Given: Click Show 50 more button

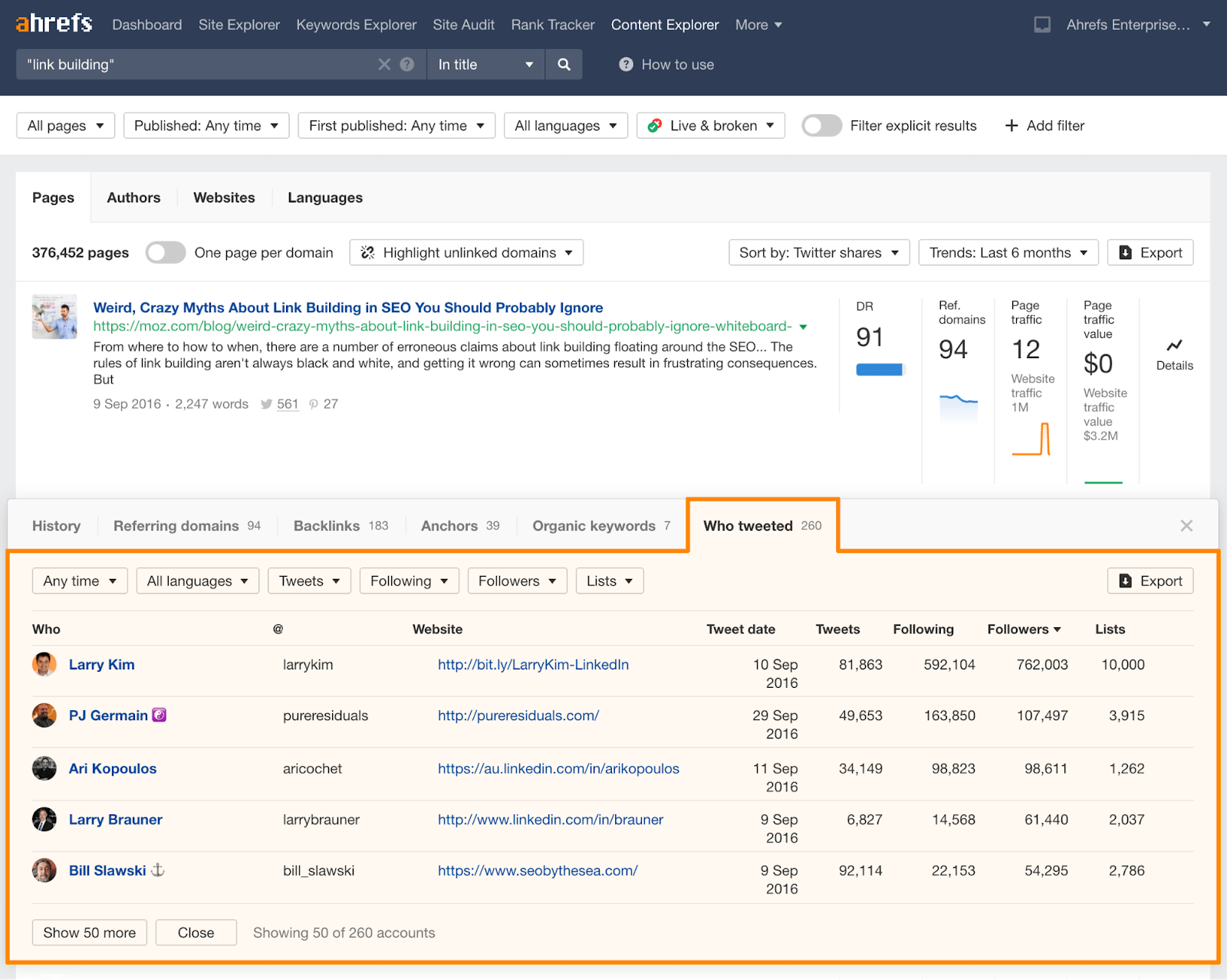Looking at the screenshot, I should tap(89, 932).
